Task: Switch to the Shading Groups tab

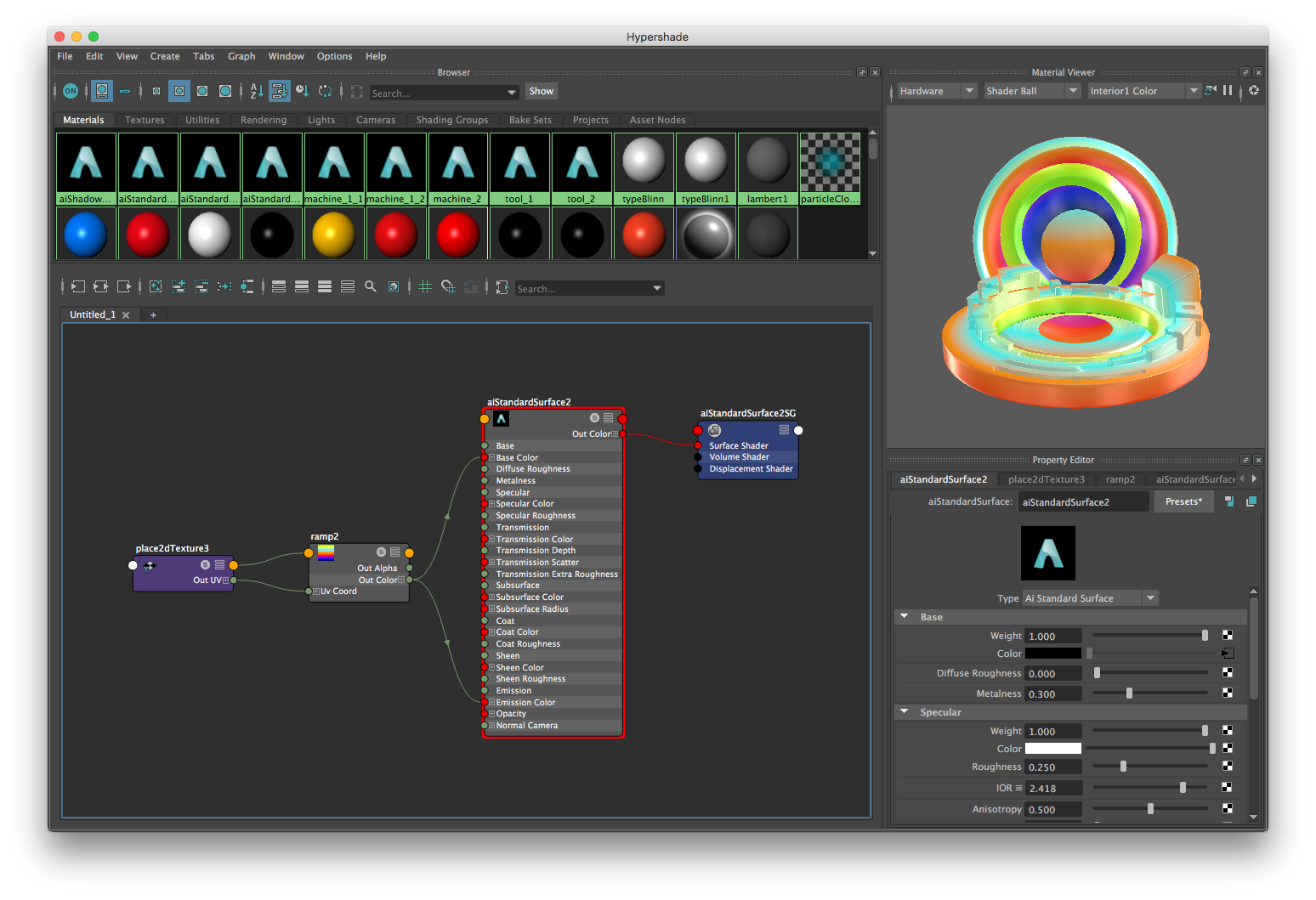Action: (452, 120)
